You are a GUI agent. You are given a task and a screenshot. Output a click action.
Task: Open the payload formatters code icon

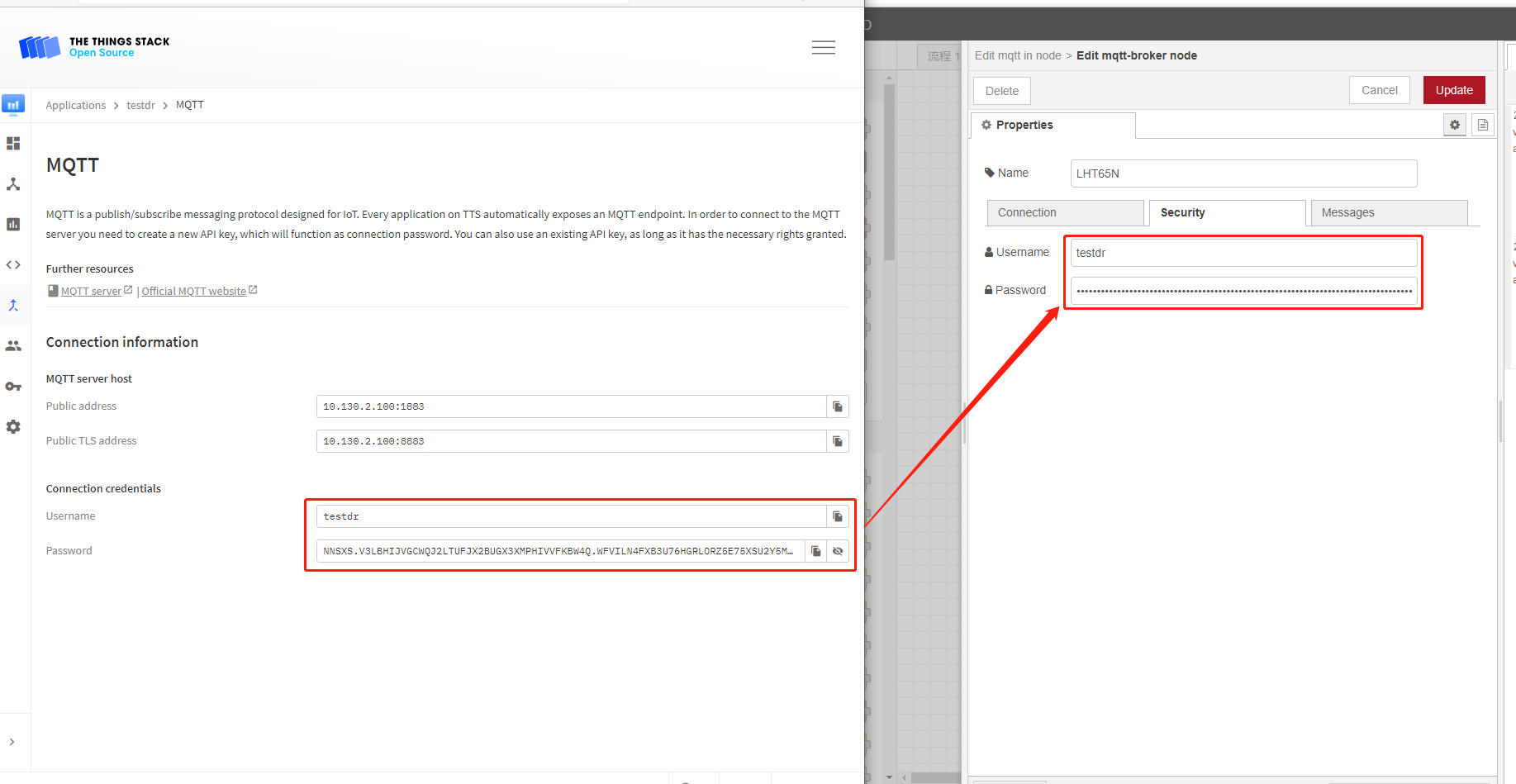pyautogui.click(x=13, y=265)
